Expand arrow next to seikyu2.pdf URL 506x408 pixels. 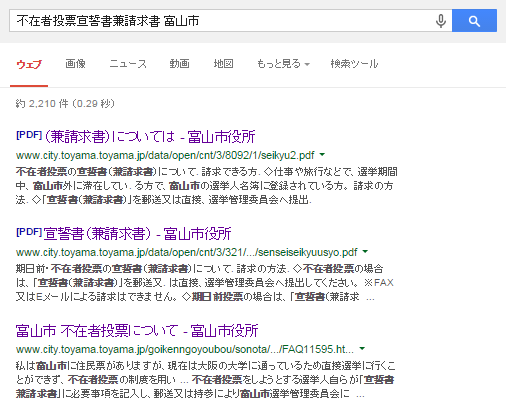(322, 155)
